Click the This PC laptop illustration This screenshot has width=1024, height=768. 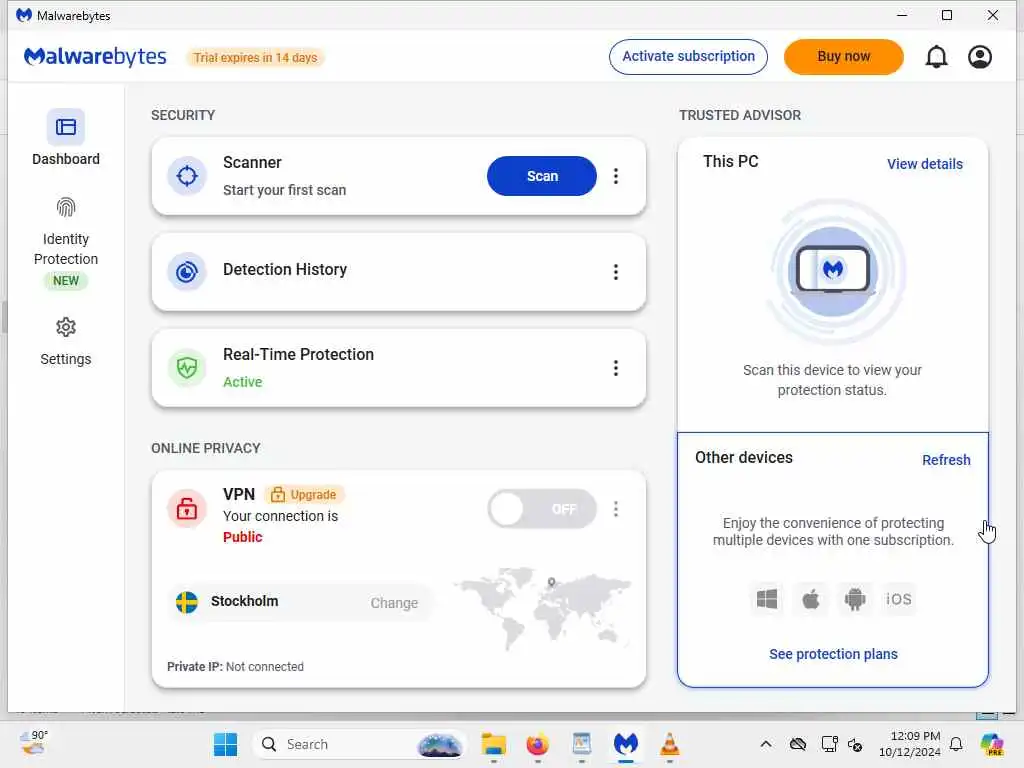(x=833, y=270)
